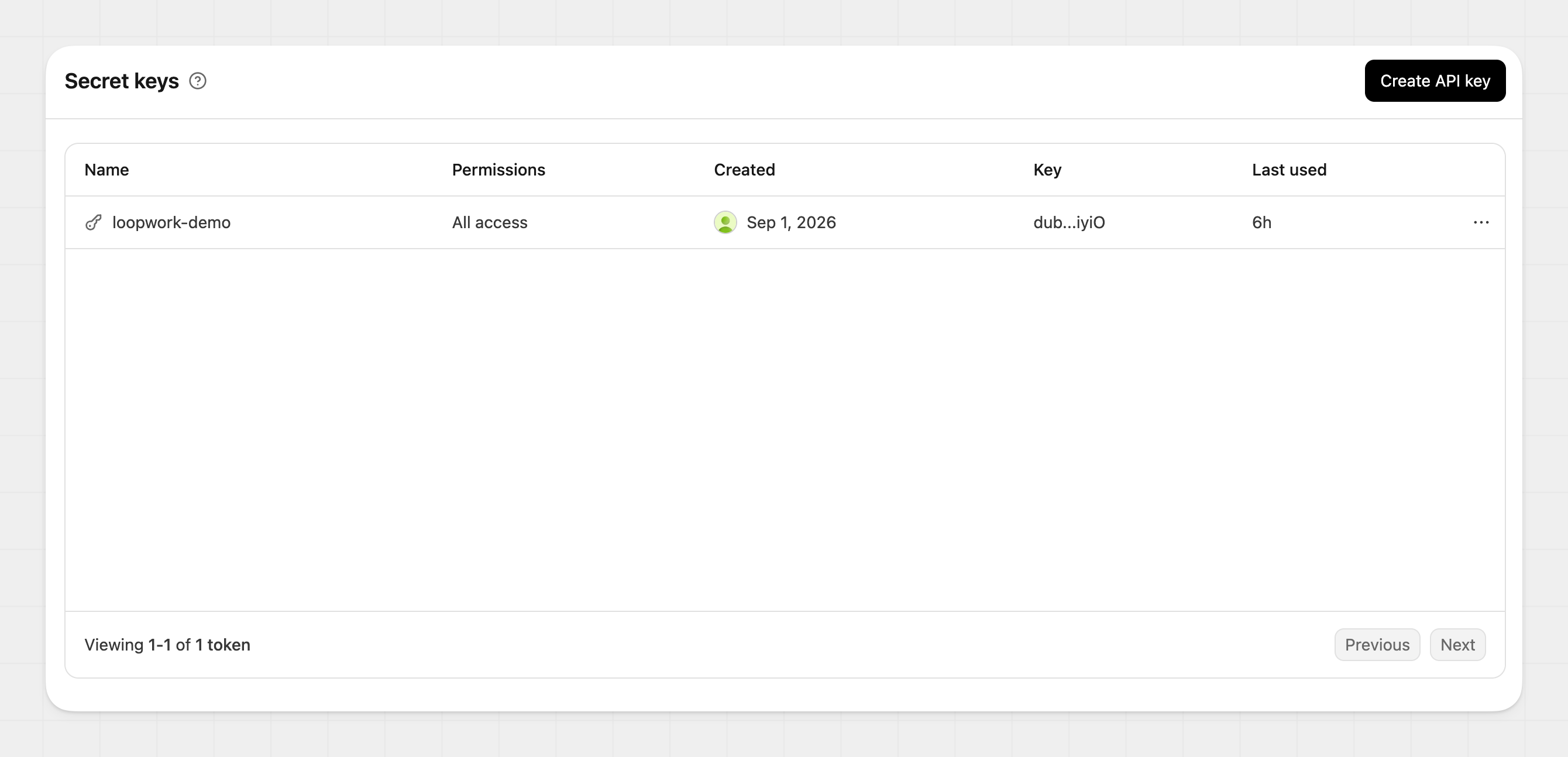Viewport: 1568px width, 757px height.
Task: Select the loopwork-demo key name
Action: point(171,223)
